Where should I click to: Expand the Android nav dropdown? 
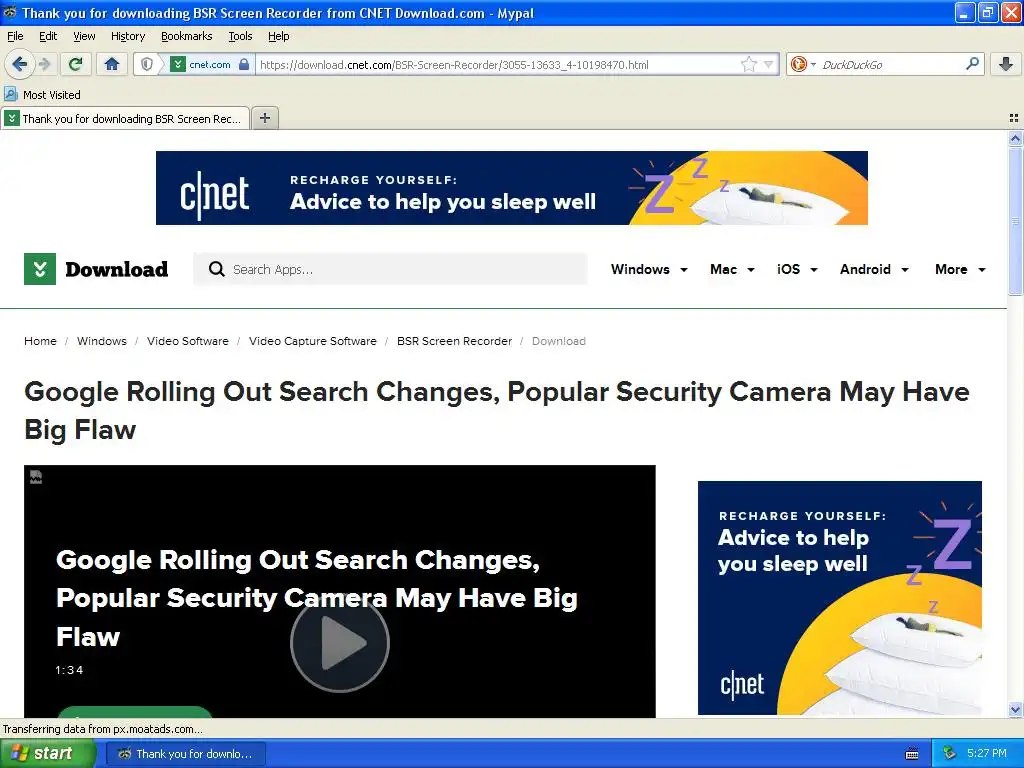[x=874, y=269]
